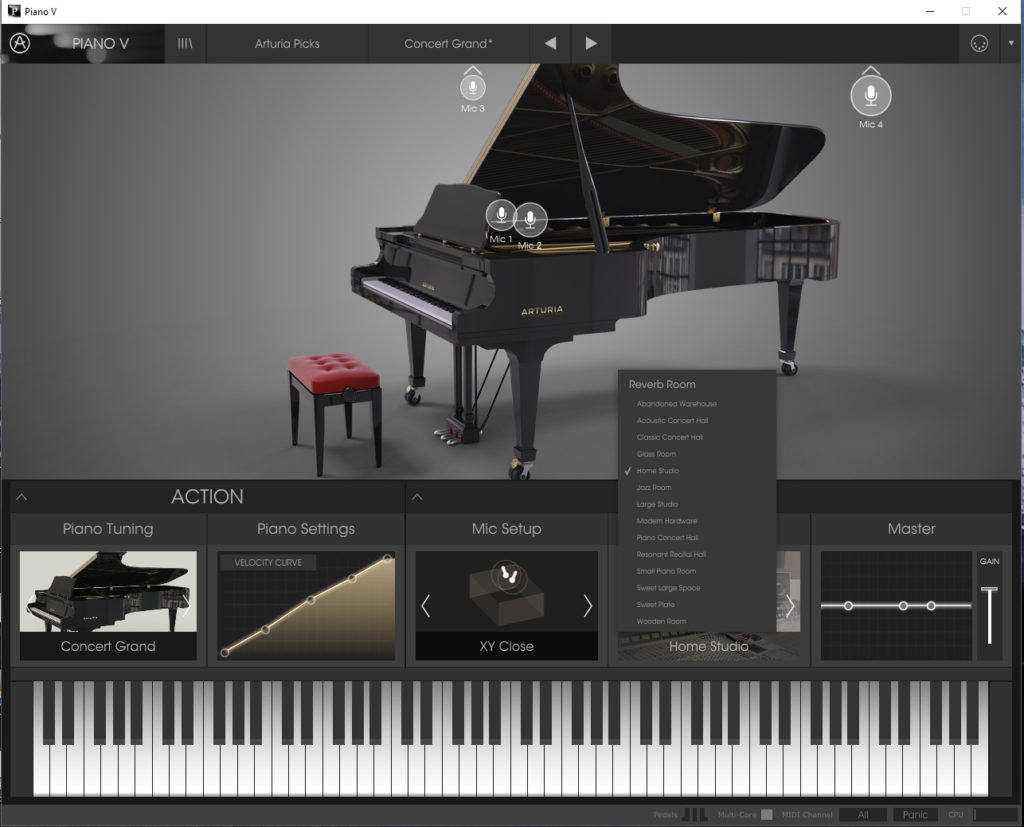The width and height of the screenshot is (1024, 827).
Task: Open the Arturia Picks preset filter
Action: 287,44
